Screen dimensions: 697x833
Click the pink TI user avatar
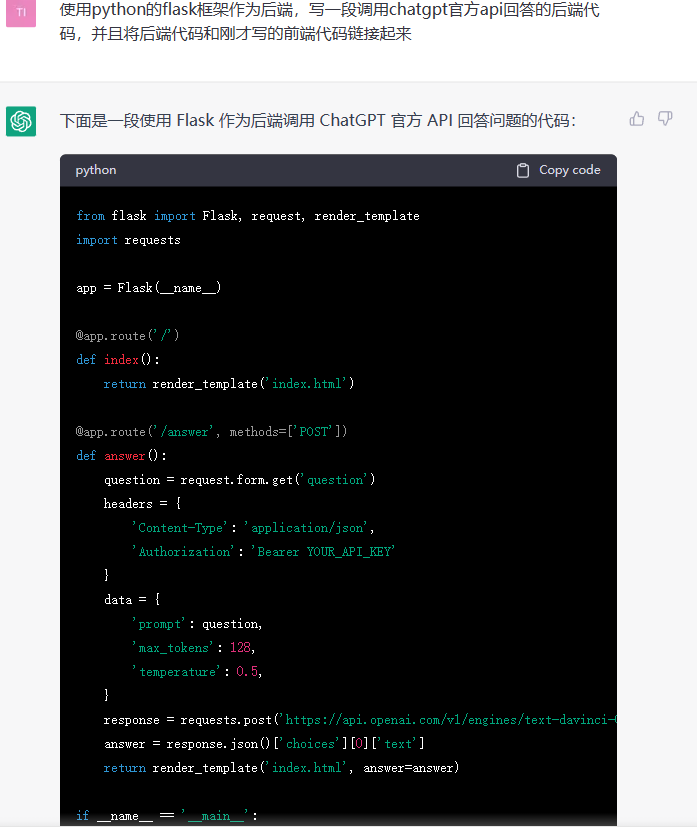tap(21, 13)
